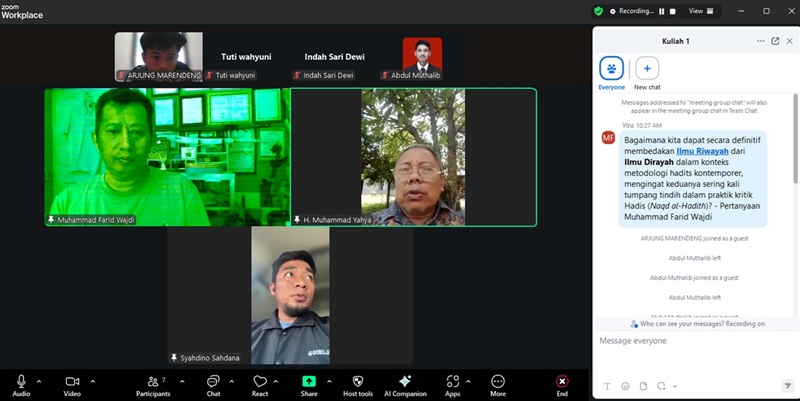The height and width of the screenshot is (401, 800).
Task: Select Muhammad Farid Wajdi video tile
Action: (x=167, y=157)
